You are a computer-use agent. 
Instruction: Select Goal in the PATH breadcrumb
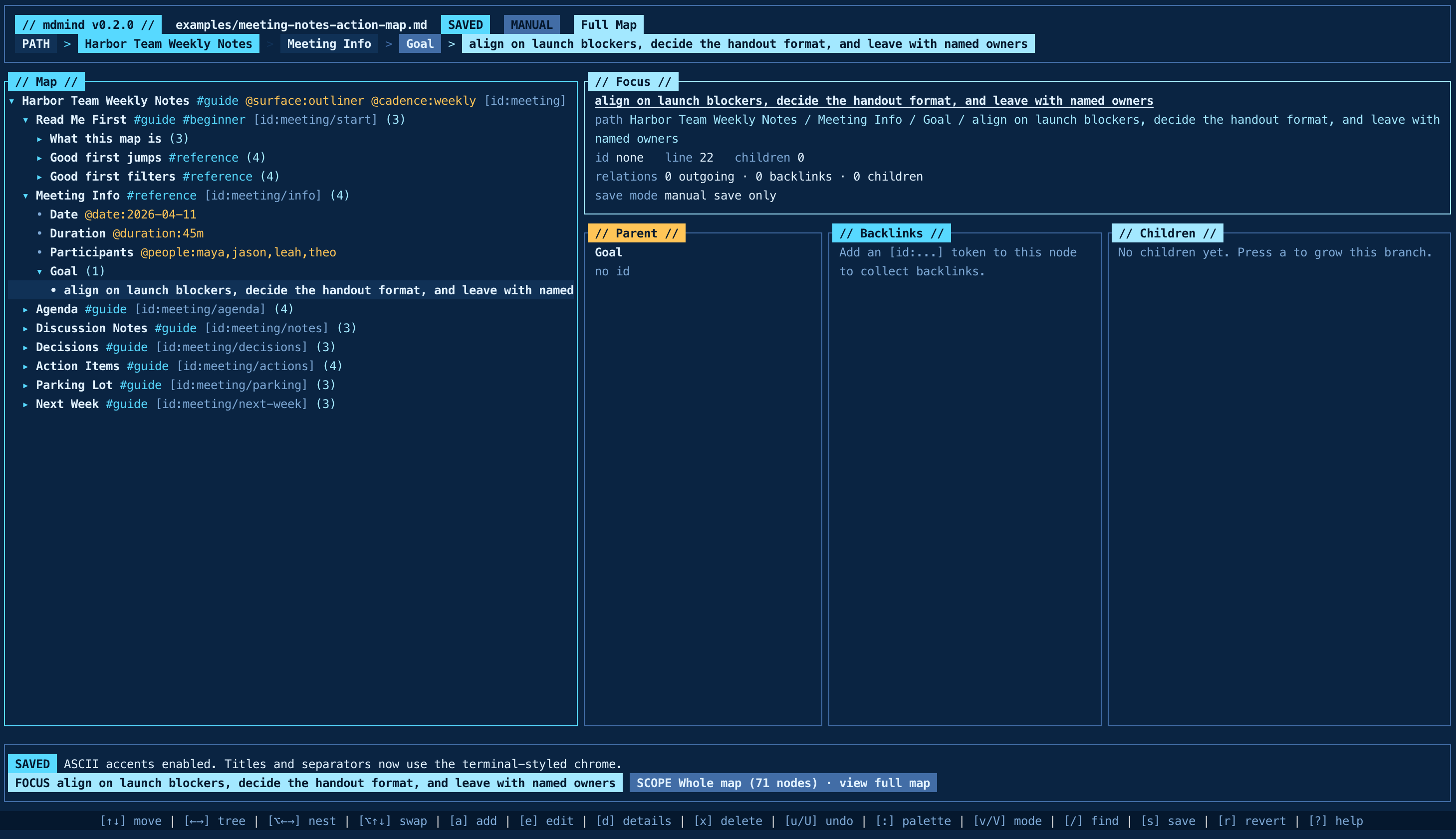(x=420, y=43)
